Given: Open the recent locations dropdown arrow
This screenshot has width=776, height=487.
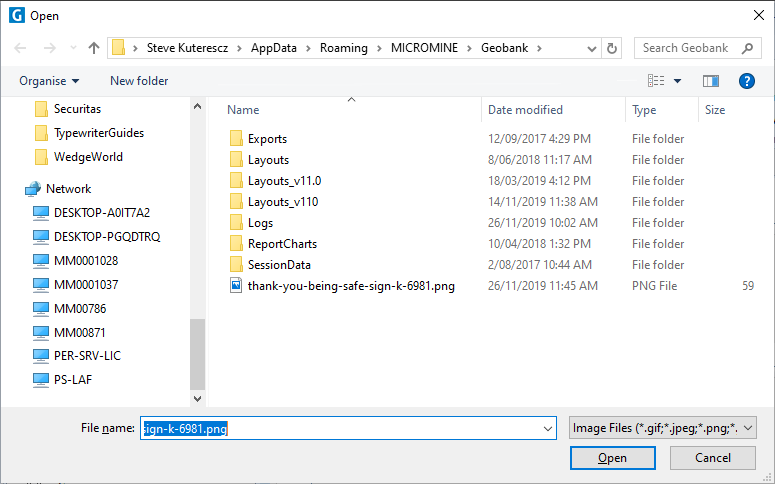Looking at the screenshot, I should (x=73, y=48).
